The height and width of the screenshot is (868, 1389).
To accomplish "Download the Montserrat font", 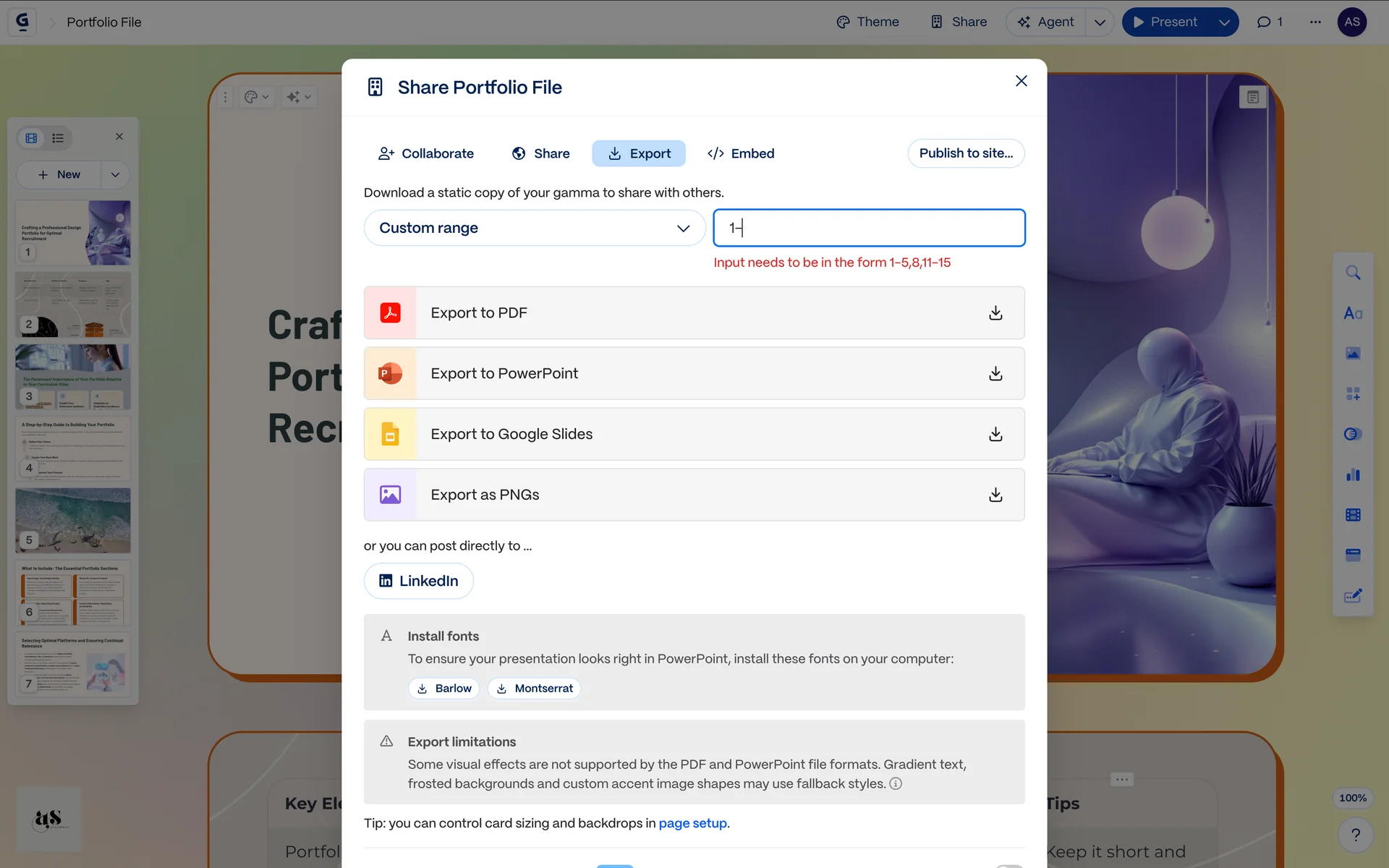I will [534, 689].
